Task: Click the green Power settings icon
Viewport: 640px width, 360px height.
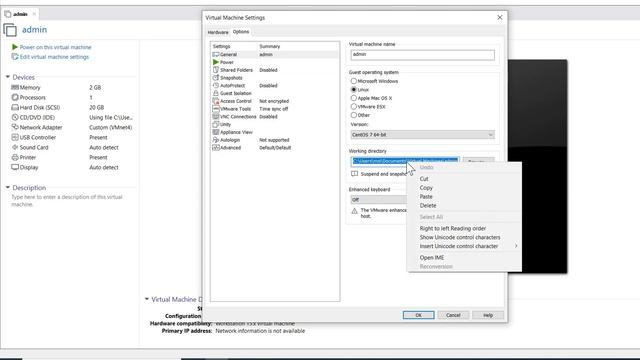Action: [216, 62]
